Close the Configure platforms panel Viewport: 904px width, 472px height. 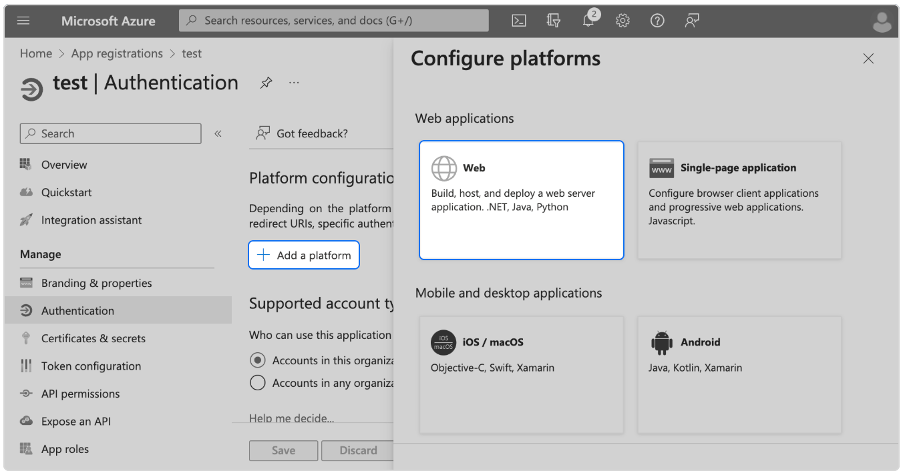[x=868, y=59]
